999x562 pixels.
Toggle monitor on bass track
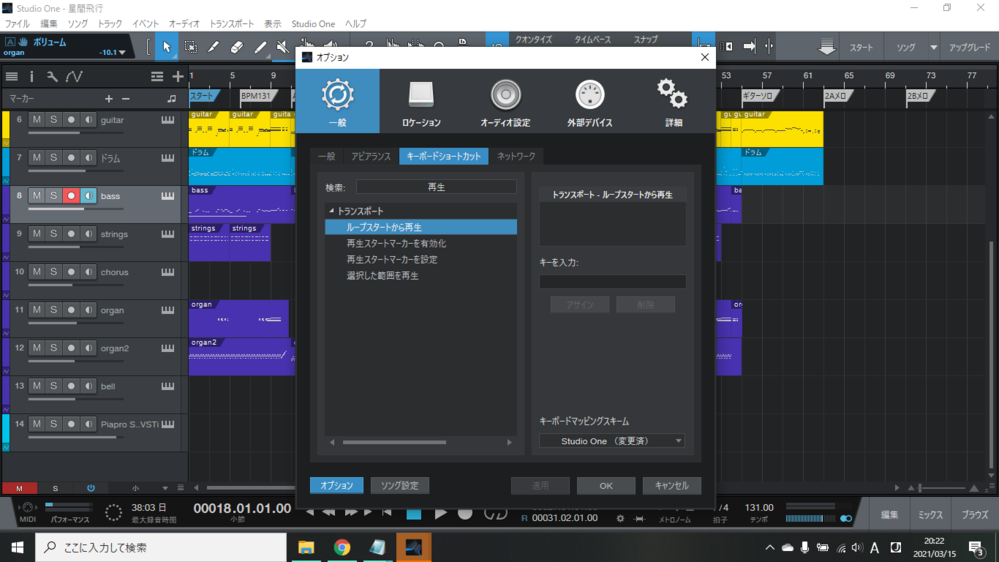click(x=89, y=196)
